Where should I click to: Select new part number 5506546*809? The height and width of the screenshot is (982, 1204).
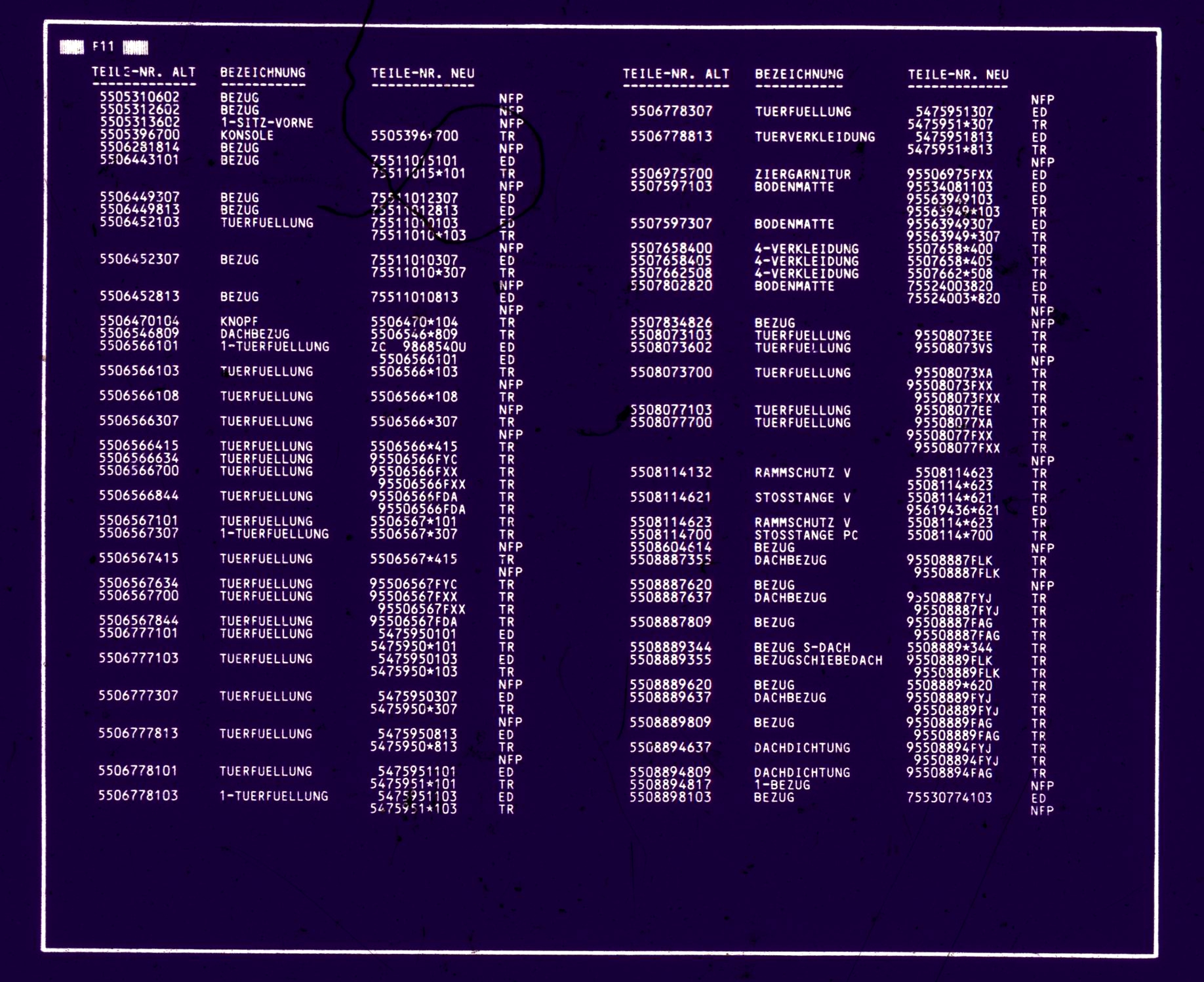[x=414, y=335]
